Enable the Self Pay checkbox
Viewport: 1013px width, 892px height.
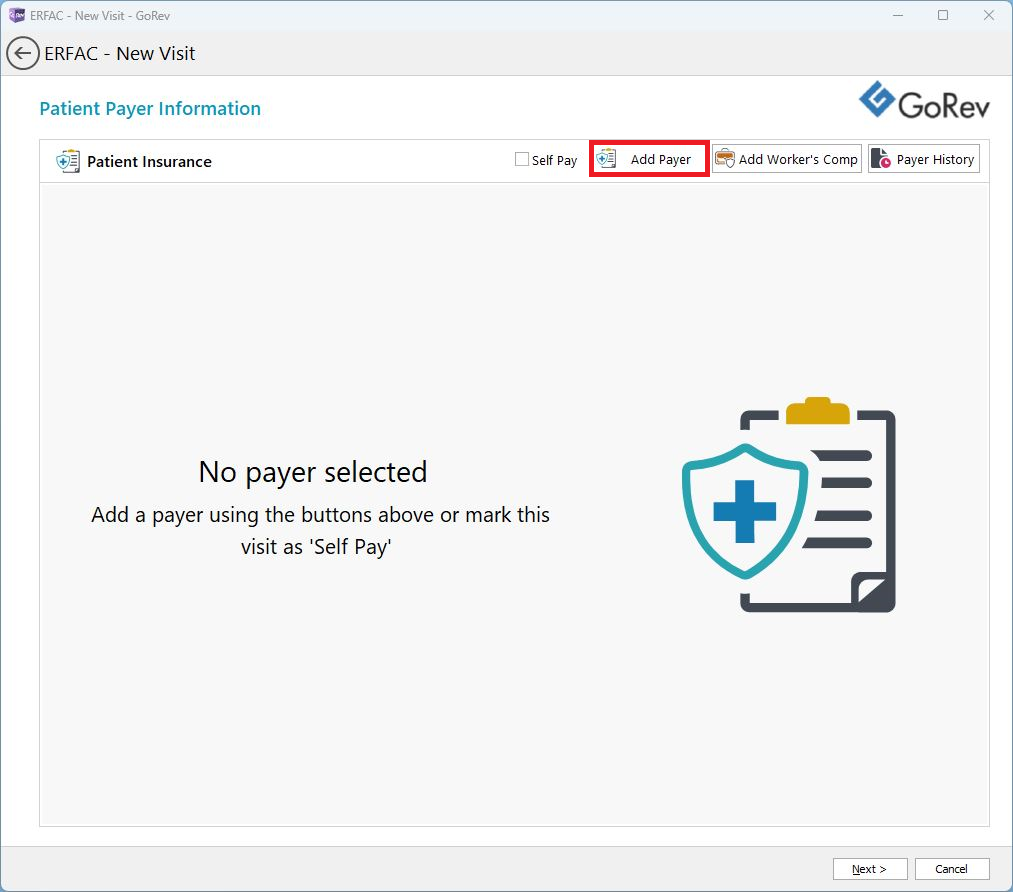coord(521,159)
